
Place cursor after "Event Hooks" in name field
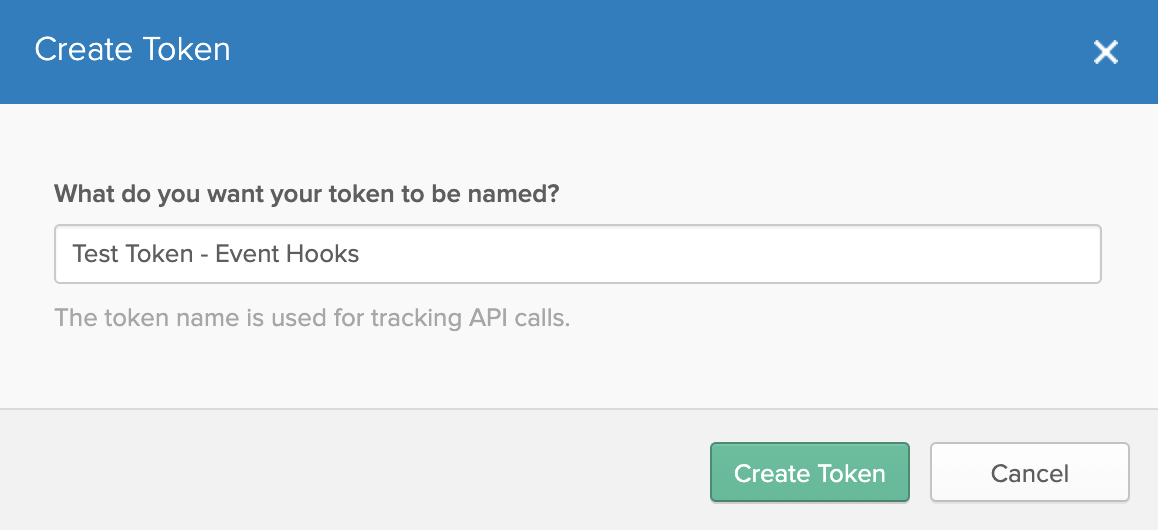(x=361, y=254)
